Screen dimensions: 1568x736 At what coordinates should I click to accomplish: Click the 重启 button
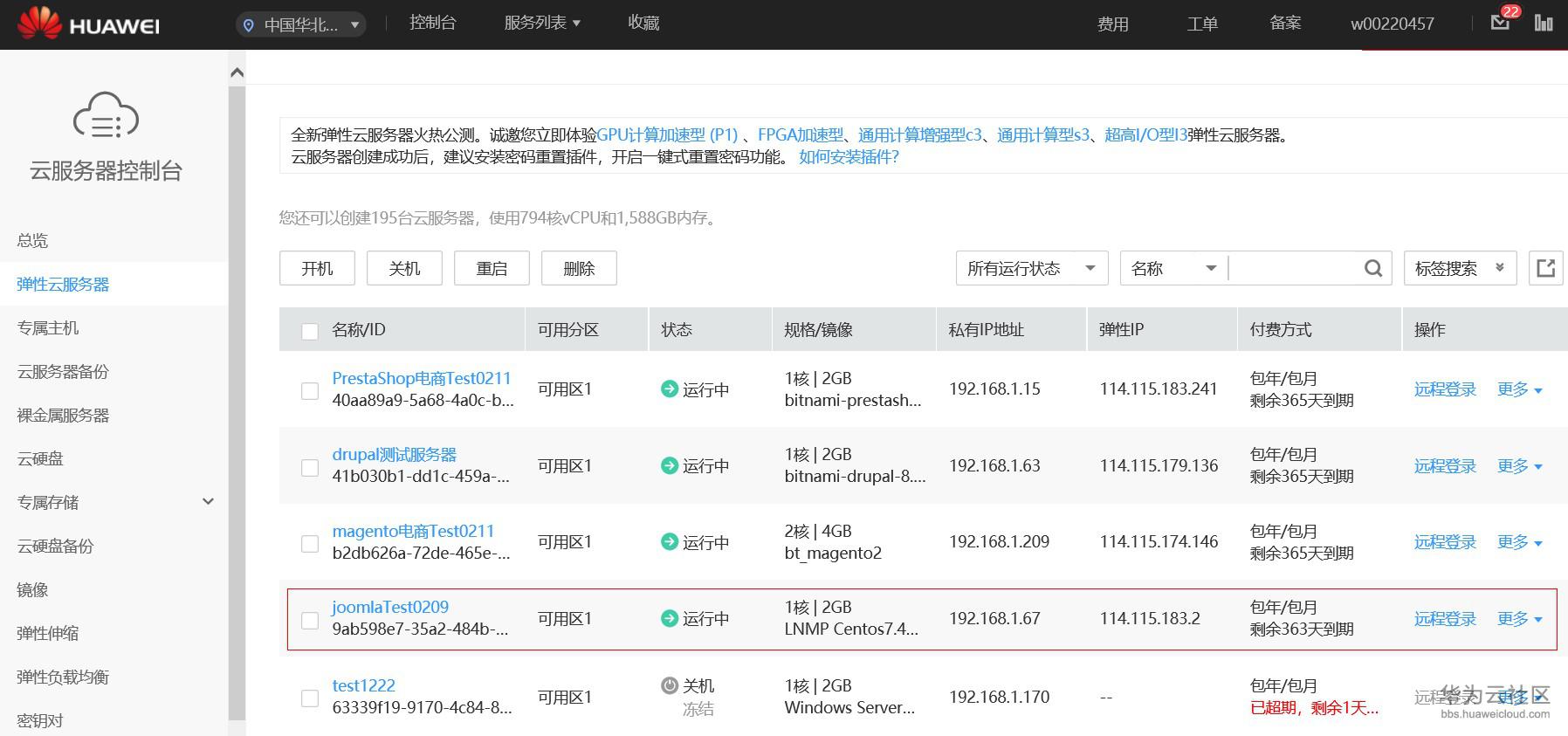492,268
